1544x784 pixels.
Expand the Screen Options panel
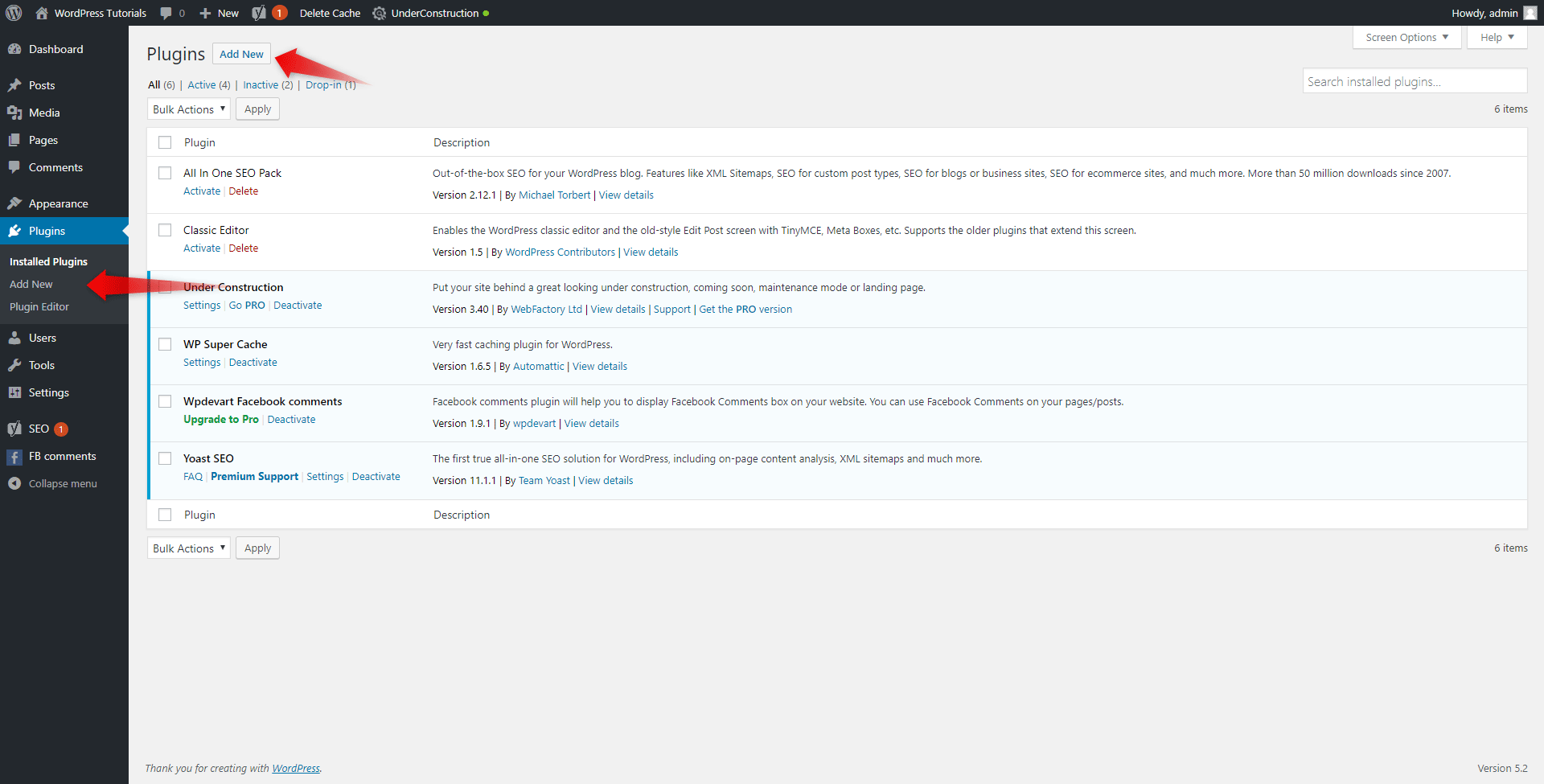click(1406, 37)
